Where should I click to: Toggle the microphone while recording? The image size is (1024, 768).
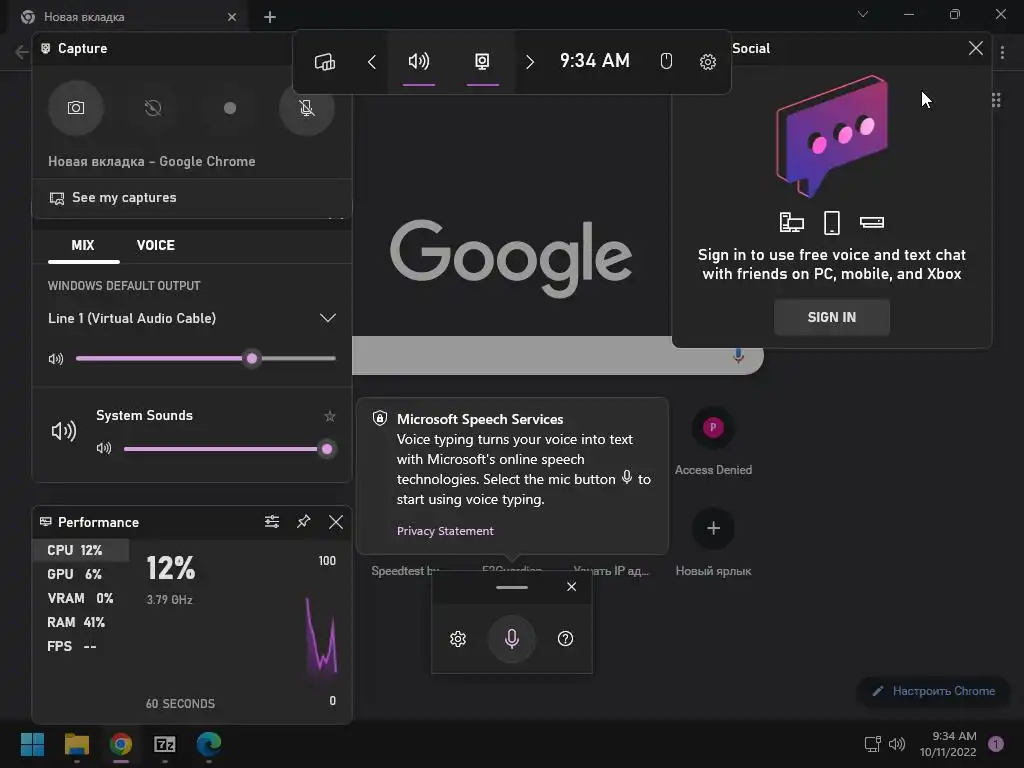(306, 108)
